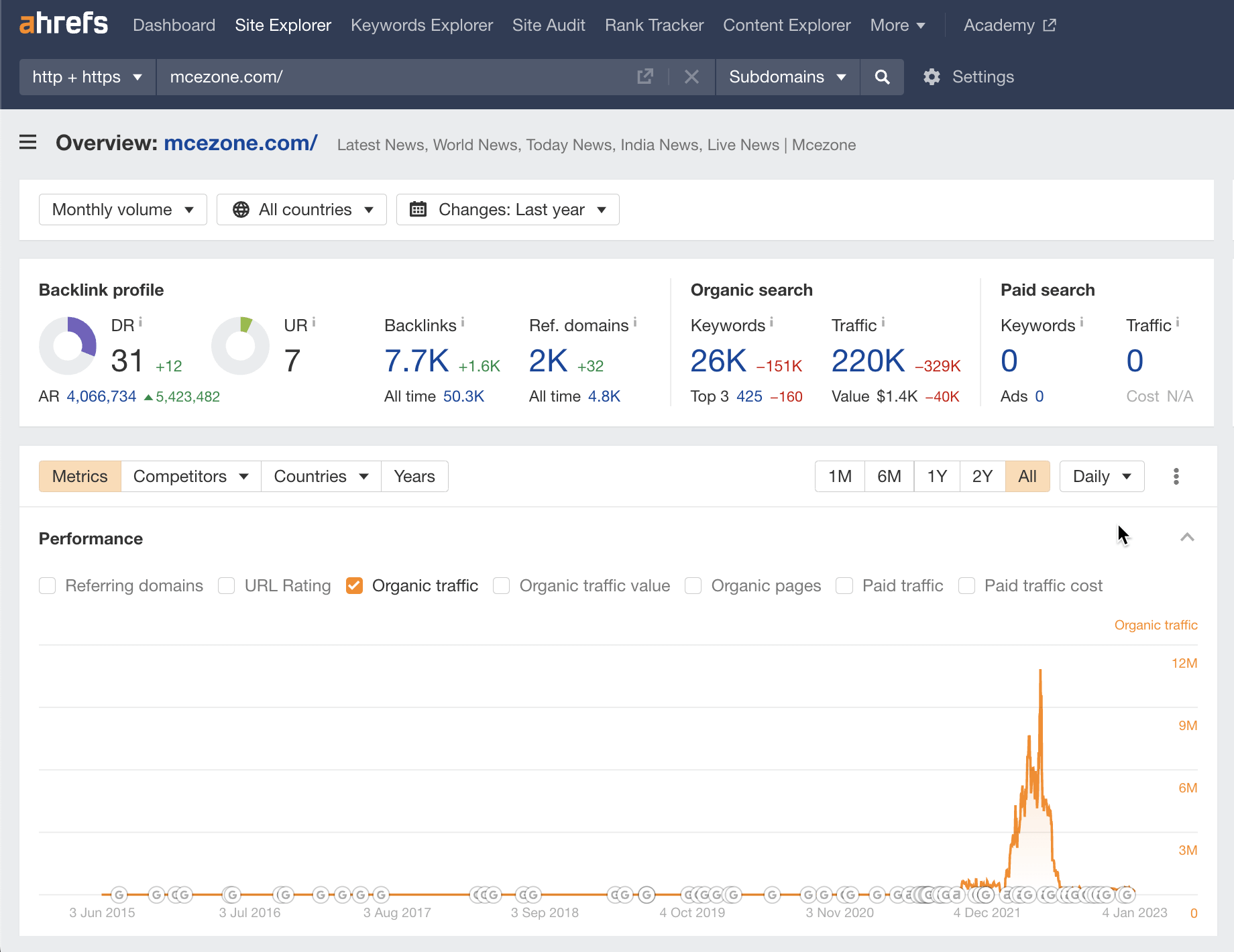Switch to the Years tab
The image size is (1234, 952).
pos(414,477)
